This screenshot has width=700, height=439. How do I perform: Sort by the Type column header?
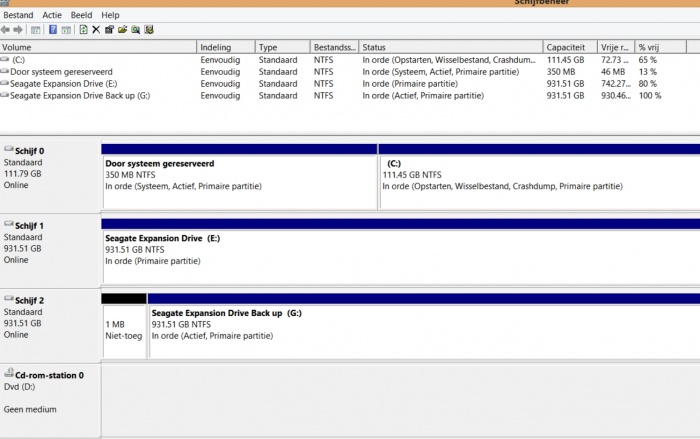(x=283, y=47)
